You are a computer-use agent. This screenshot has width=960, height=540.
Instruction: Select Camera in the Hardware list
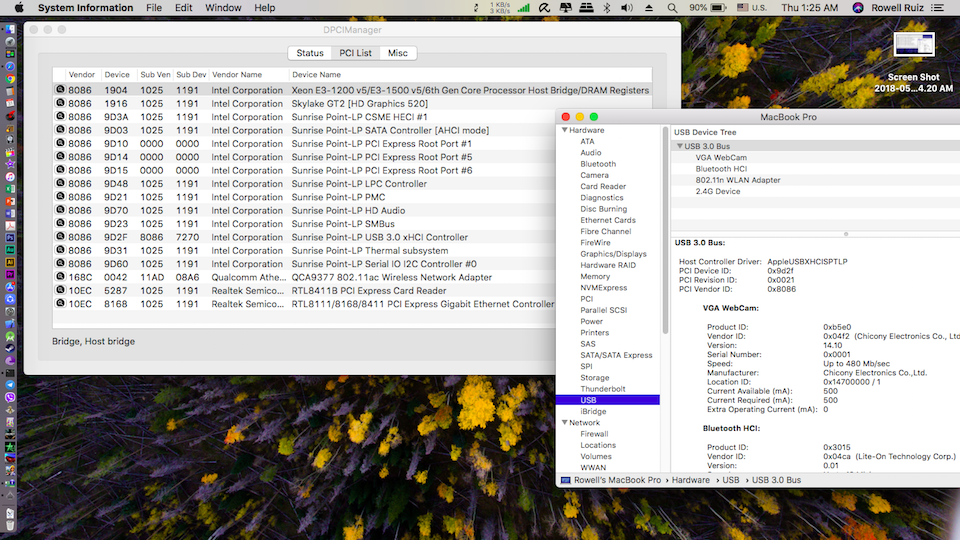pos(594,175)
